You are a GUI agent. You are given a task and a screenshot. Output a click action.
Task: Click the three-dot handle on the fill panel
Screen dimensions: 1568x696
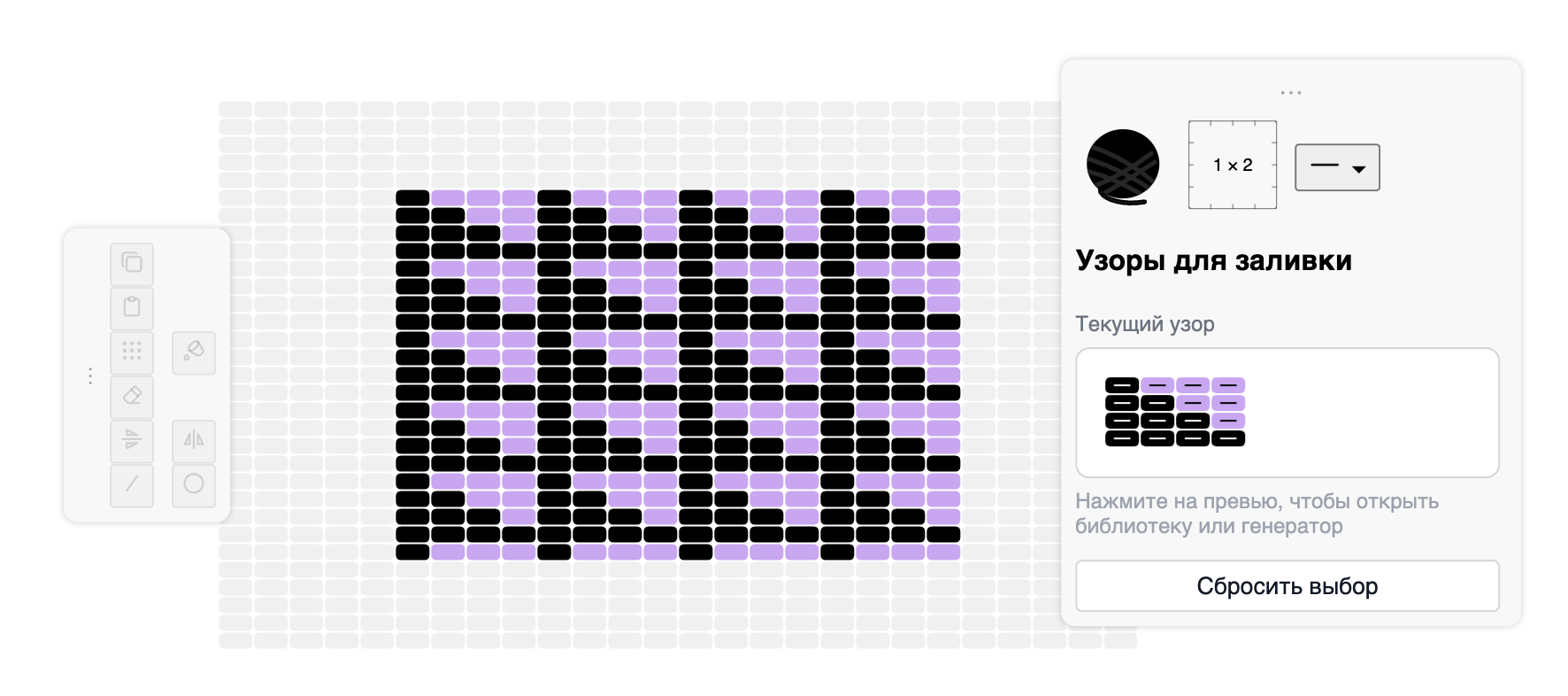(x=1290, y=93)
